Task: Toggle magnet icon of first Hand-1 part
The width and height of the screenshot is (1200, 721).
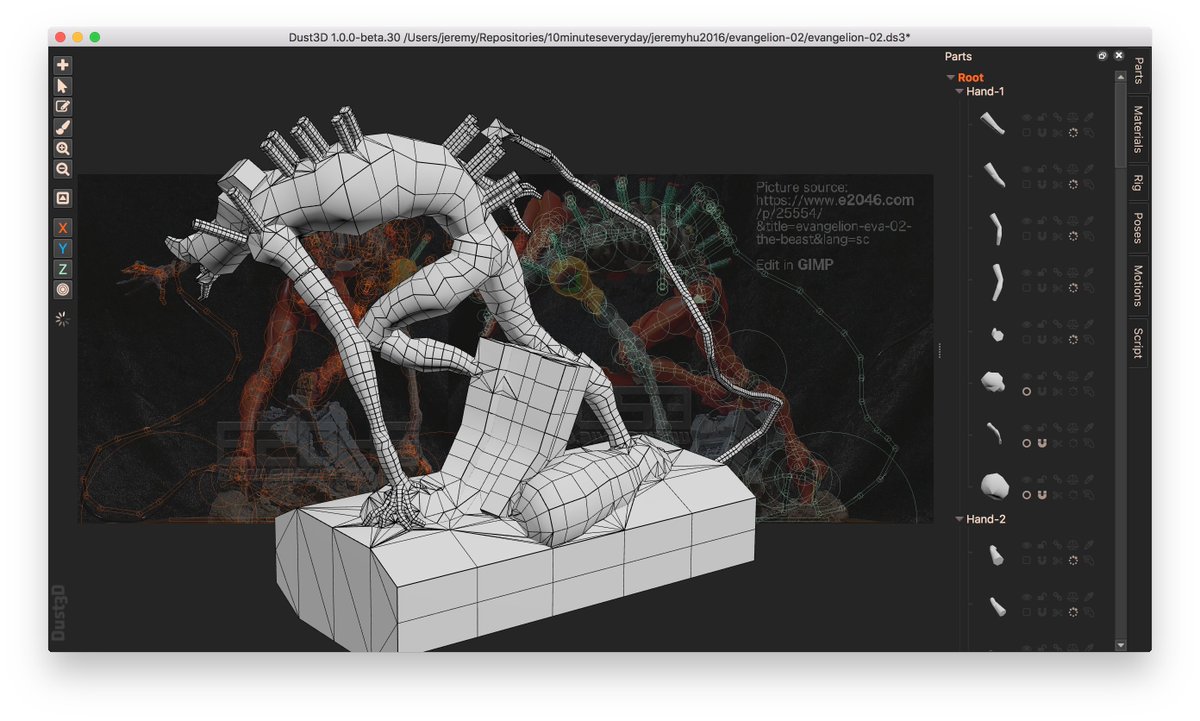Action: pos(1042,132)
